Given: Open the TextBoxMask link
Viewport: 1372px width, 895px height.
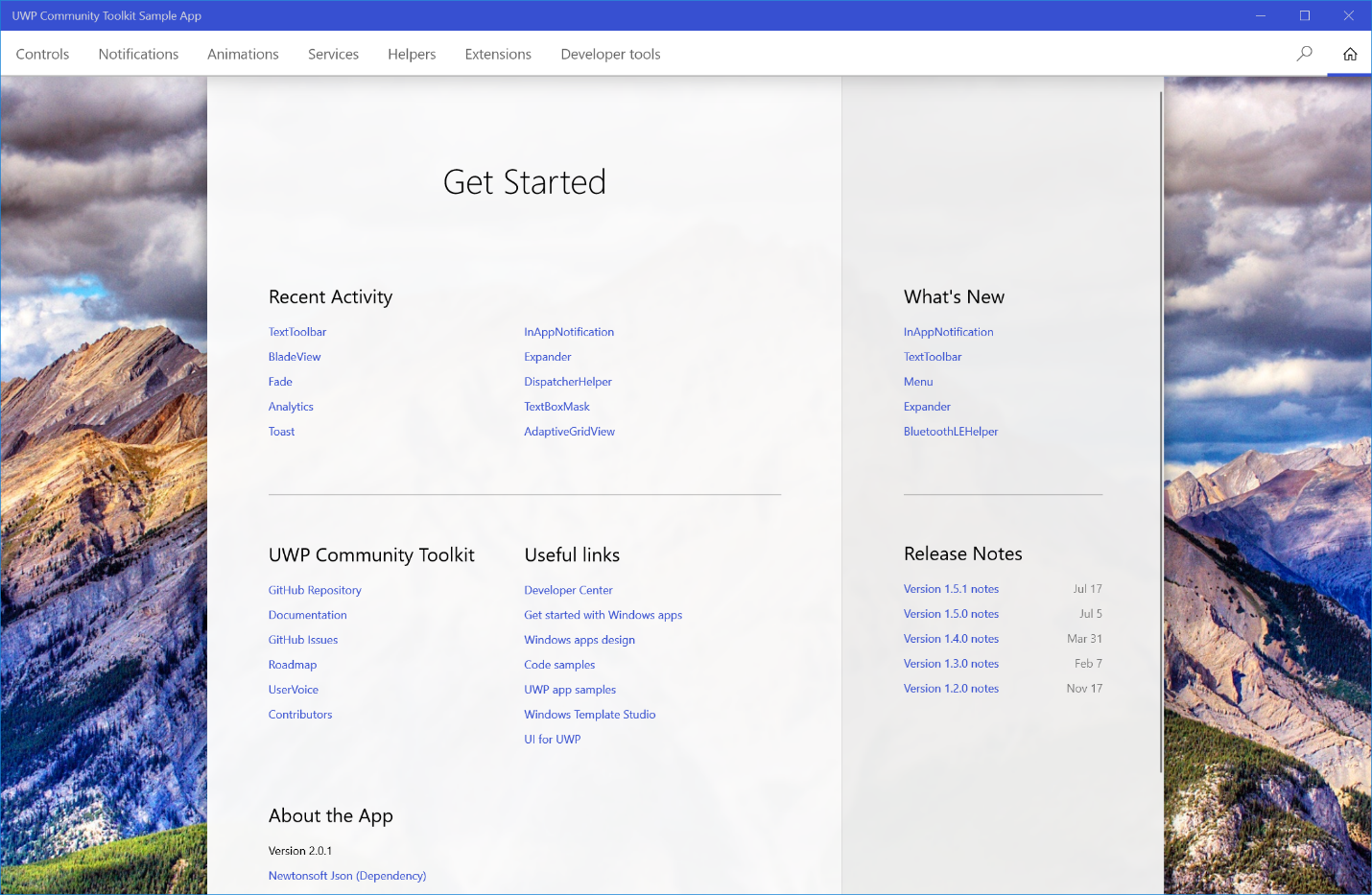Looking at the screenshot, I should (x=556, y=407).
